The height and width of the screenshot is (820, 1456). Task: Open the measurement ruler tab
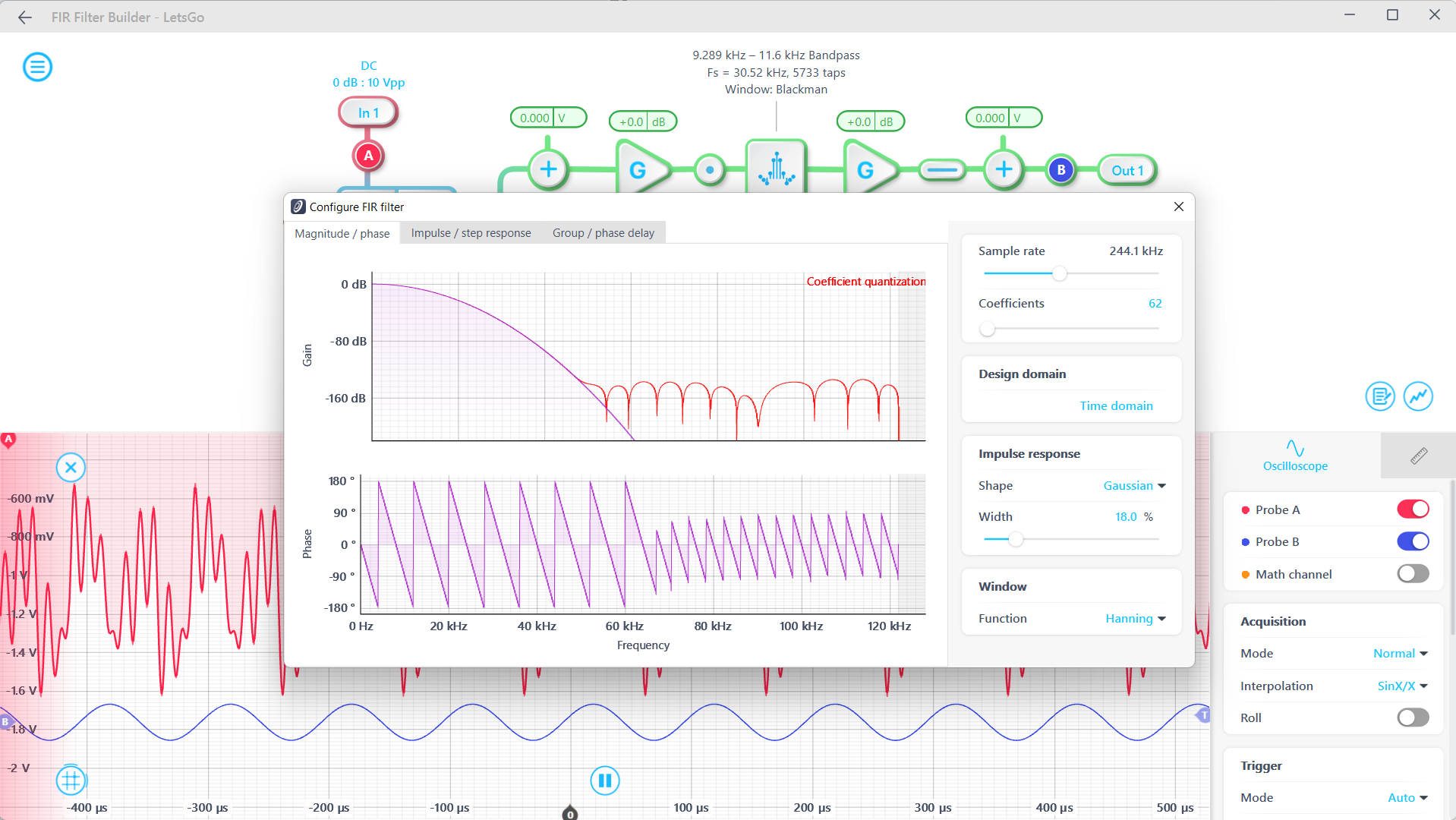[1418, 456]
